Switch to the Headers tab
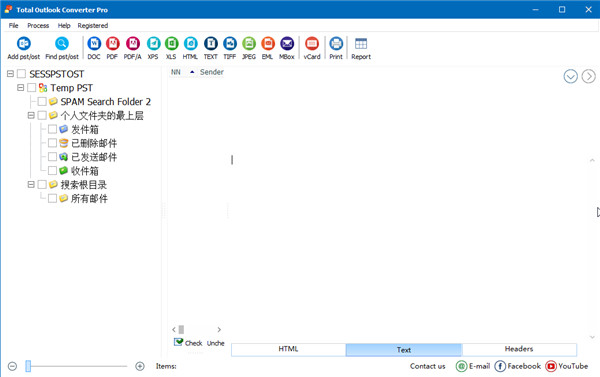Screen dimensions: 600x377 point(519,349)
